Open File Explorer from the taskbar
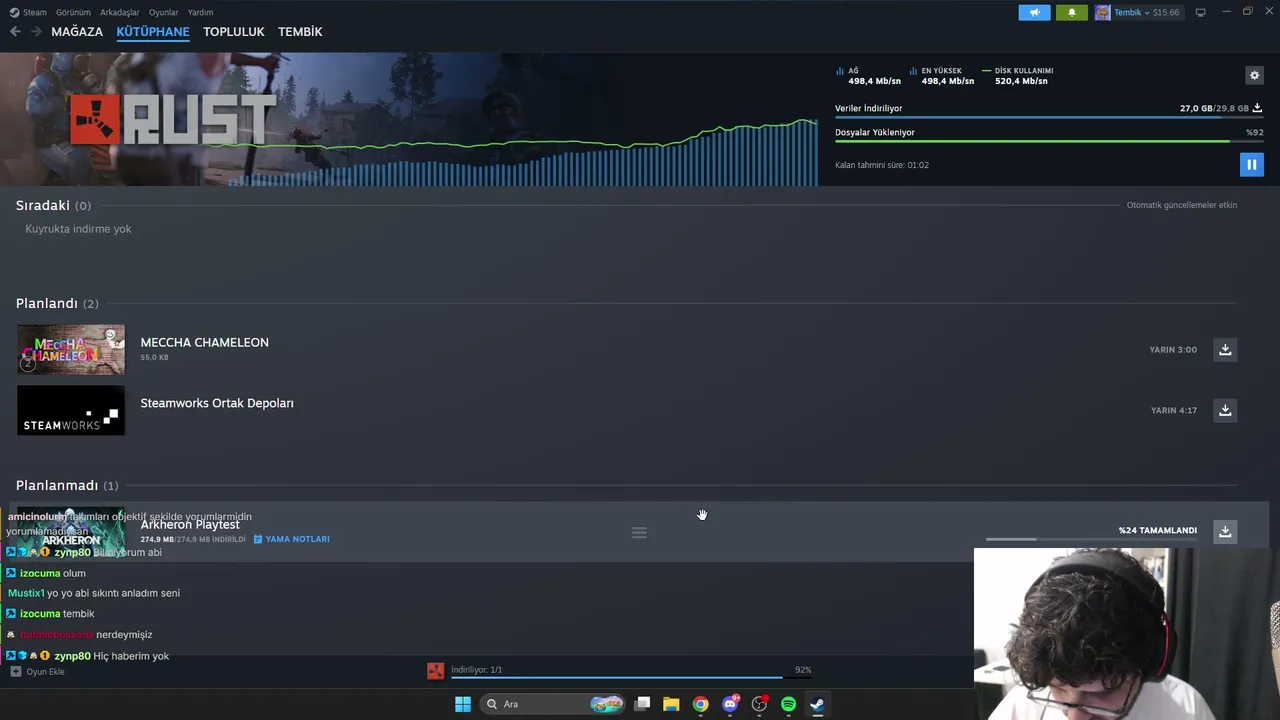 (x=671, y=704)
